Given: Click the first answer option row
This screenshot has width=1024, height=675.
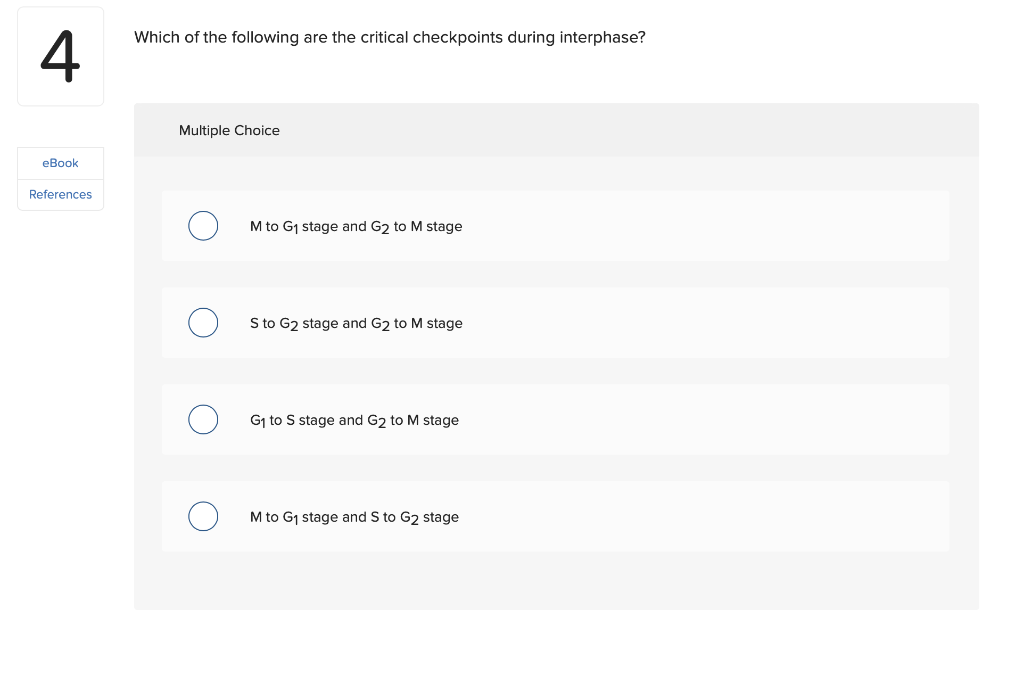Looking at the screenshot, I should pos(555,226).
